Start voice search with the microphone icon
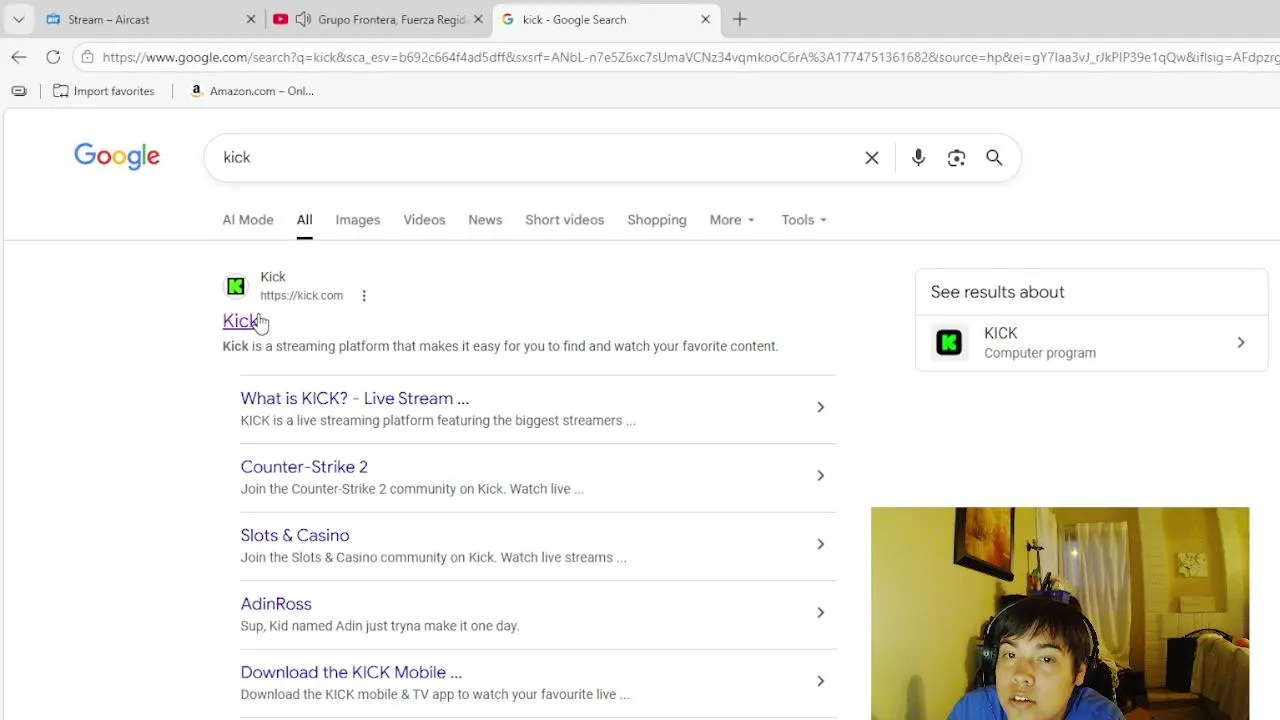Screen dimensions: 1280x720 coord(918,158)
